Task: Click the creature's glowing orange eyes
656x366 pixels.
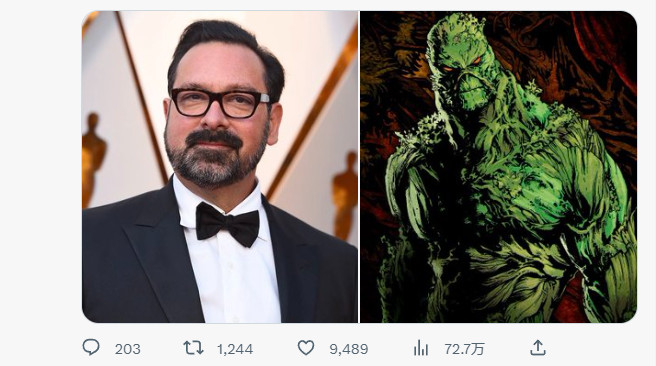Action: [461, 65]
